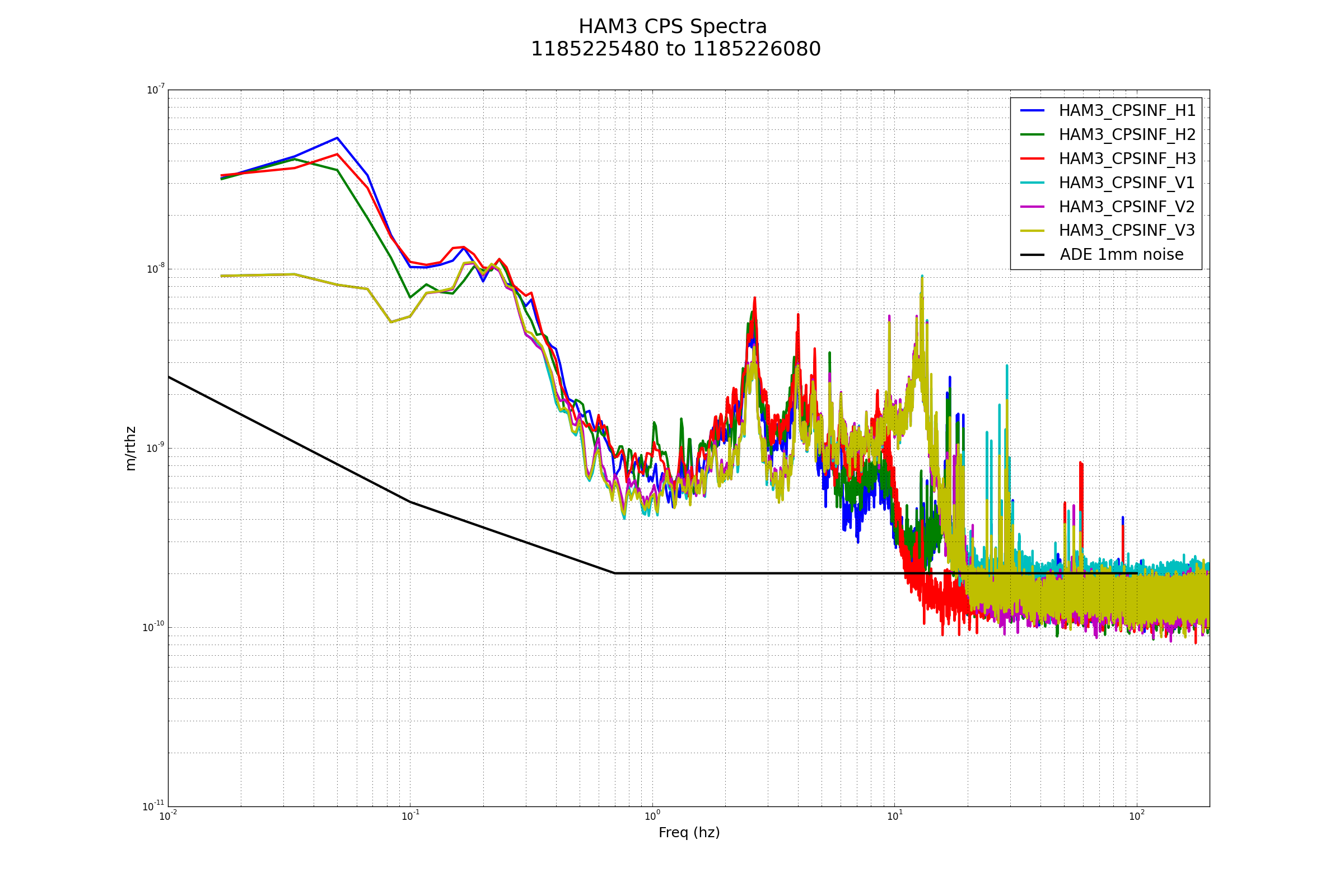The image size is (1344, 896).
Task: Select the HAM3_CPSINF_H1 legend label
Action: [x=1127, y=111]
